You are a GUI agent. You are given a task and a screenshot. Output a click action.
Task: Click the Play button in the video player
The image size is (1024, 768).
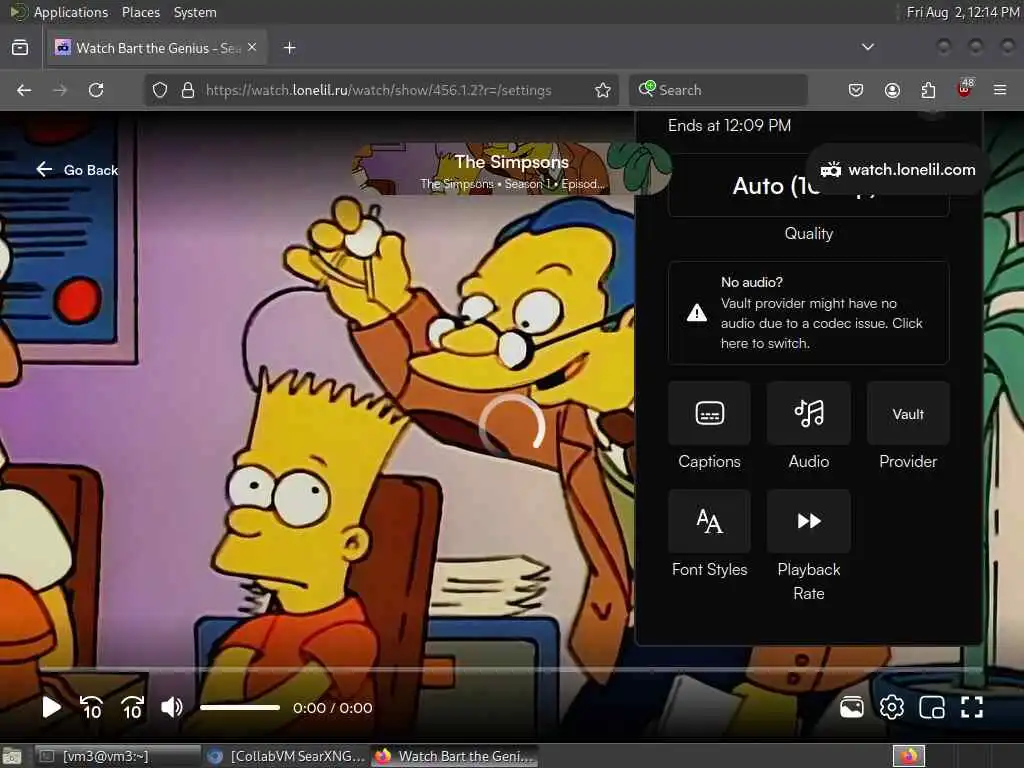pyautogui.click(x=51, y=707)
